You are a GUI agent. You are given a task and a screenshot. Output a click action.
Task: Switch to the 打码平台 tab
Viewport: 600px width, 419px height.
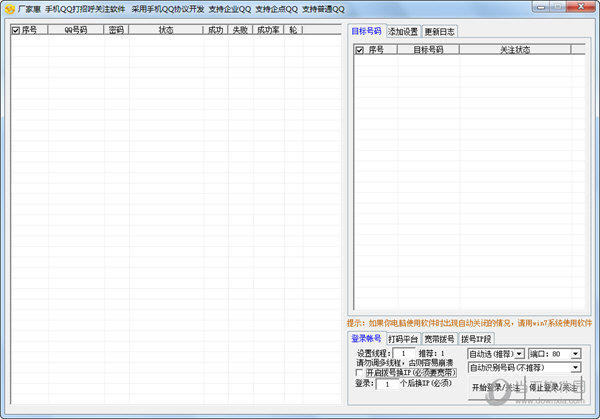[x=403, y=339]
